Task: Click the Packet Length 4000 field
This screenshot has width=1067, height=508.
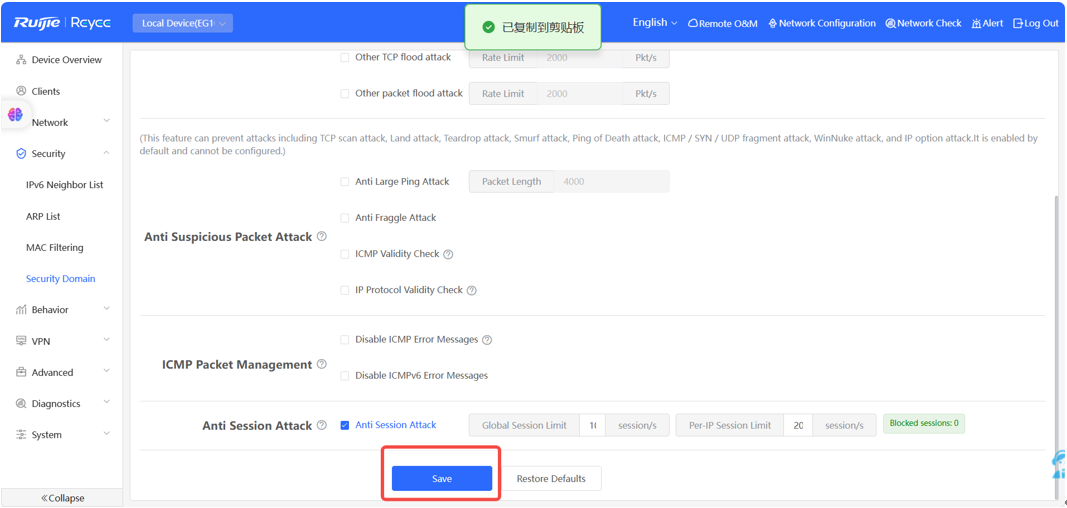Action: (612, 182)
